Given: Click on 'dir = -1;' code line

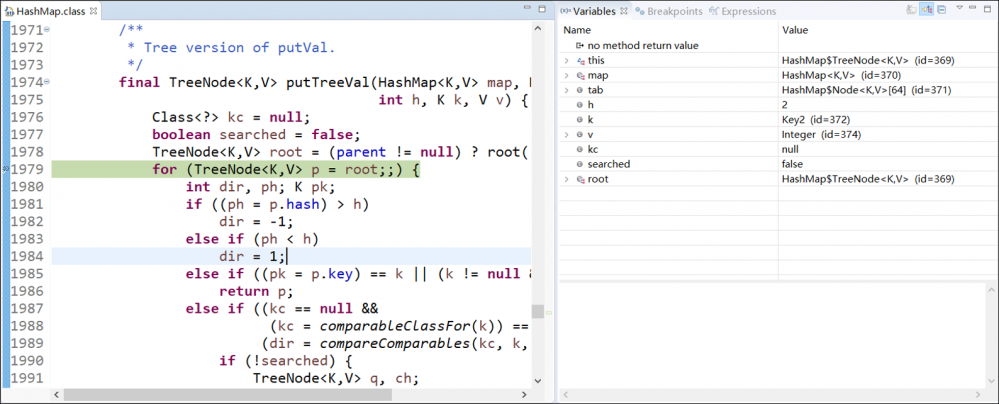Looking at the screenshot, I should (256, 222).
